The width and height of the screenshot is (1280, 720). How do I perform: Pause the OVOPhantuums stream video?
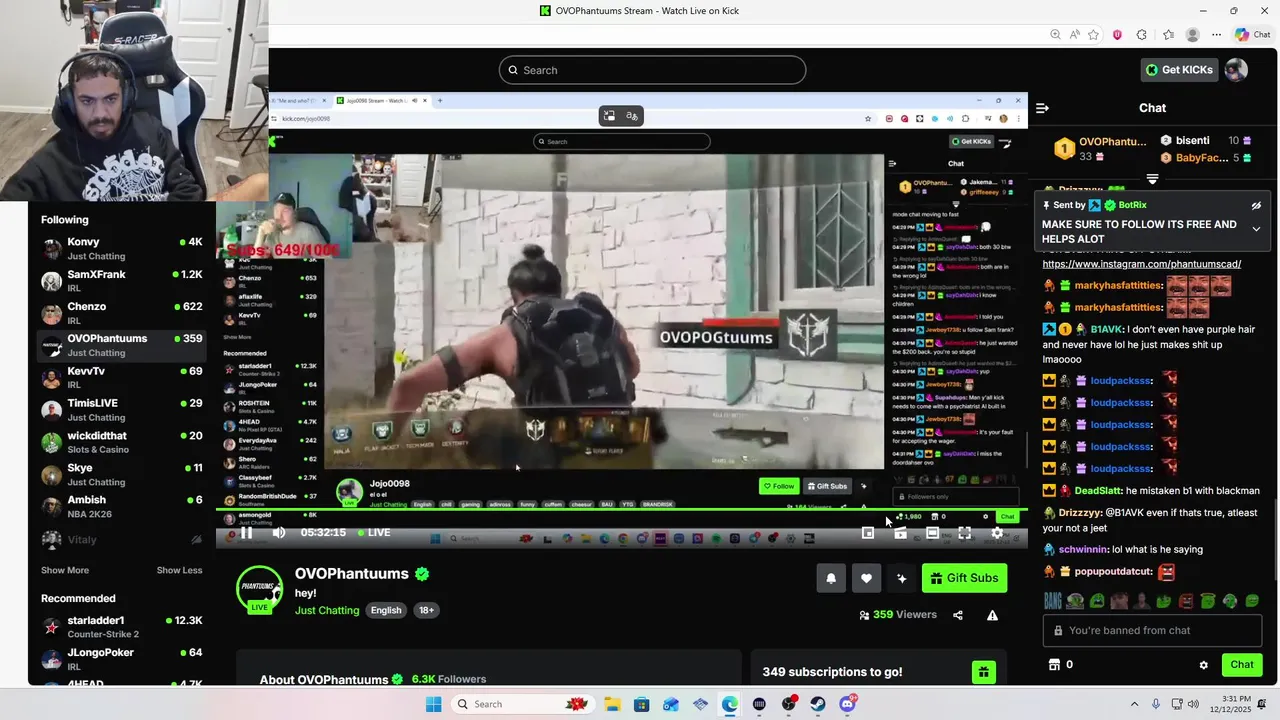(246, 533)
